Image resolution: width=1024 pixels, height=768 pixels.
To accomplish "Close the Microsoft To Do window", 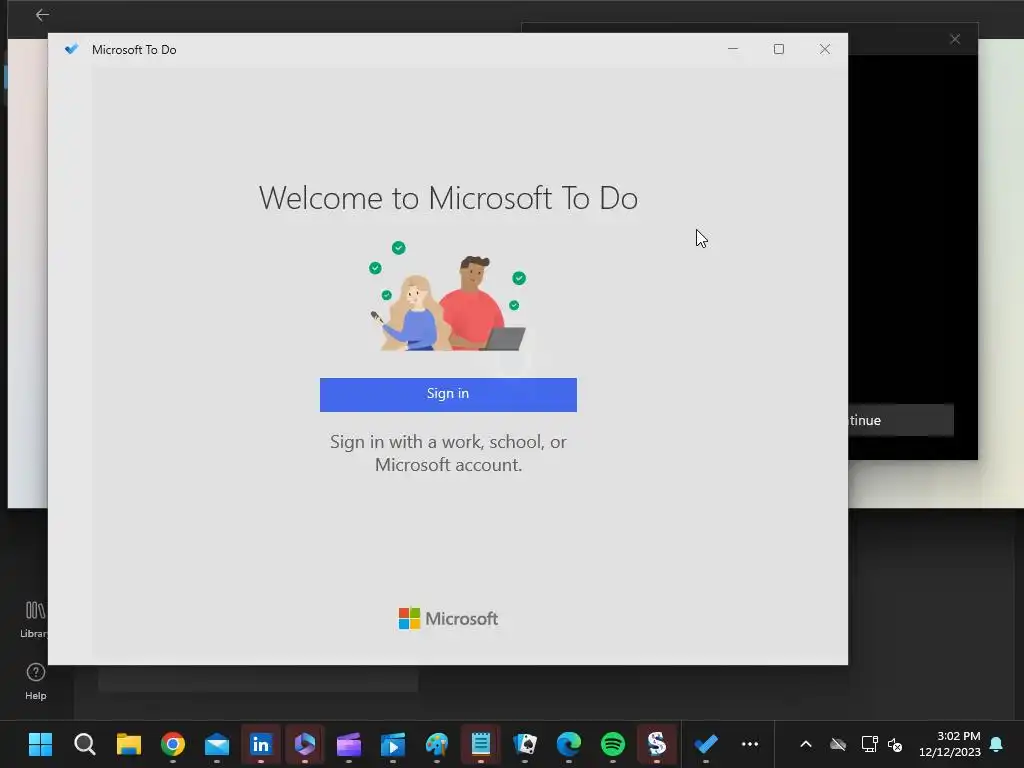I will [825, 49].
